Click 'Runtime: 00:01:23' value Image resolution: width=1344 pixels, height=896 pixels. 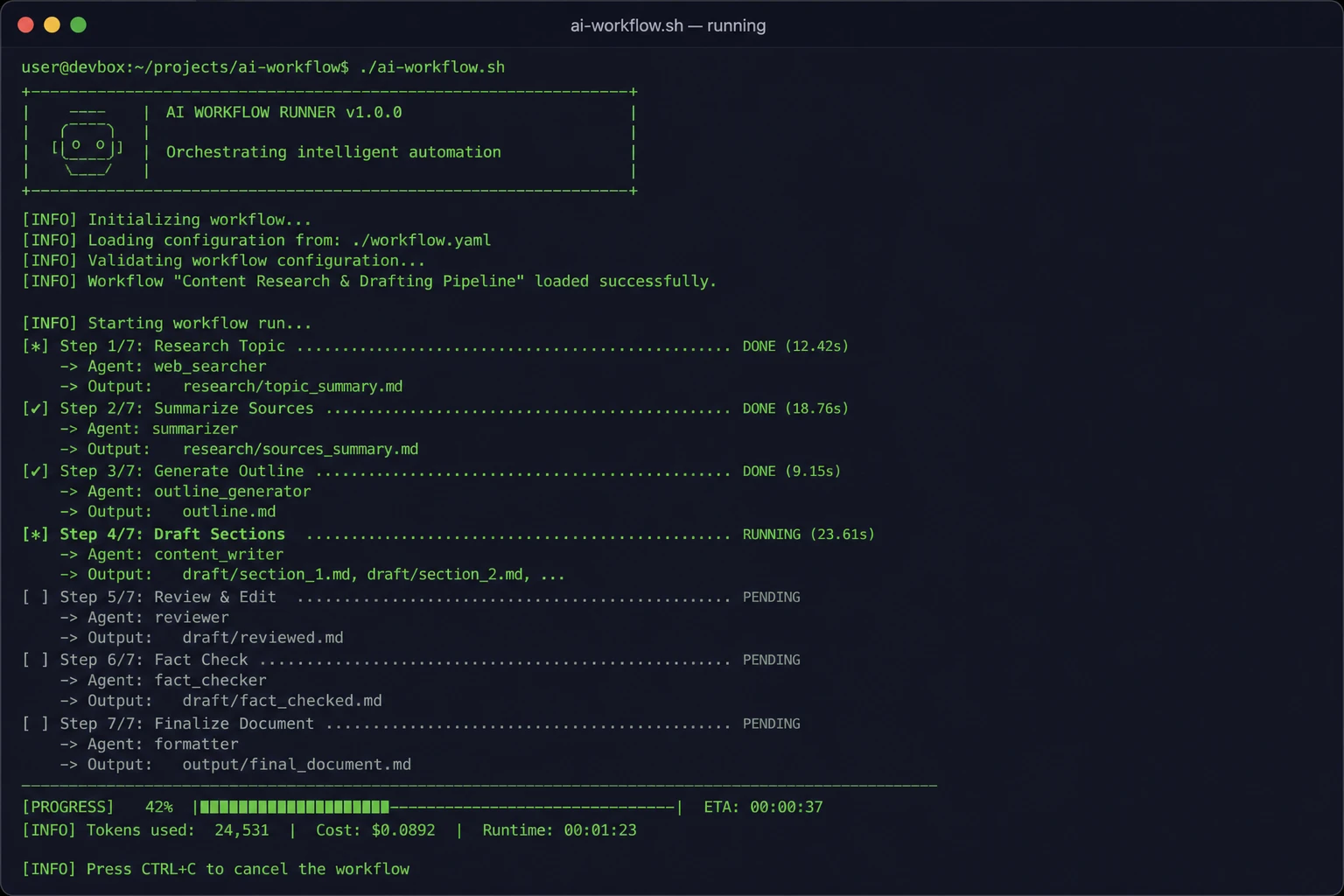(x=559, y=830)
